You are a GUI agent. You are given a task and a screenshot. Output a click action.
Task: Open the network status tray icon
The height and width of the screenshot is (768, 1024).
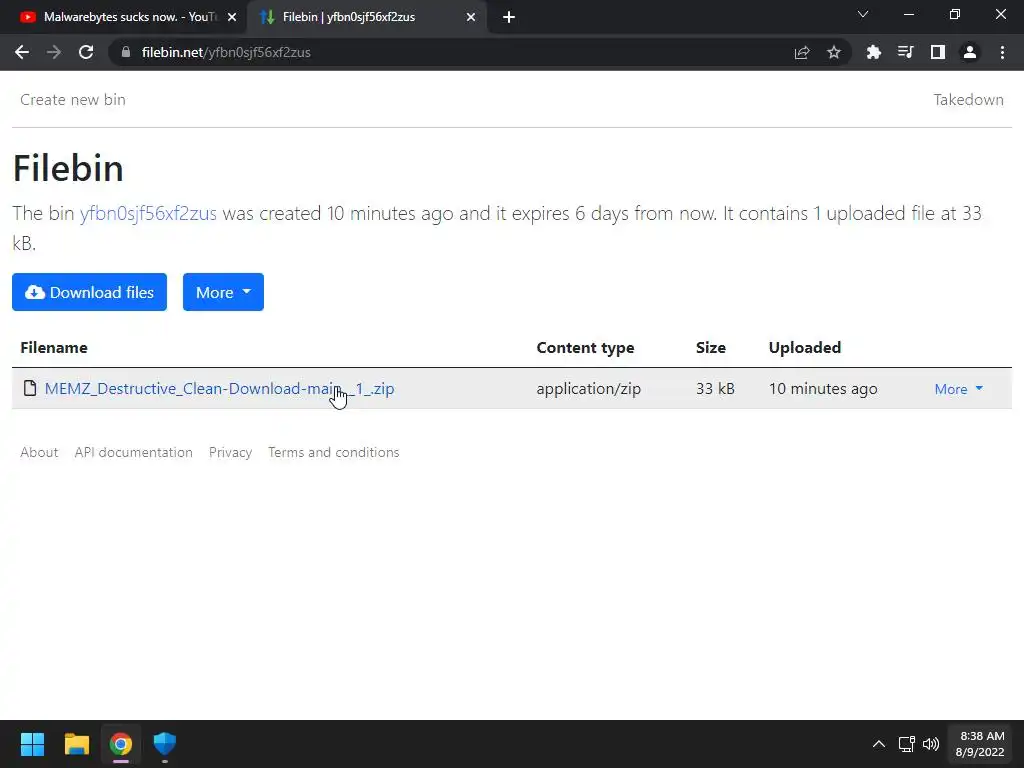[906, 744]
